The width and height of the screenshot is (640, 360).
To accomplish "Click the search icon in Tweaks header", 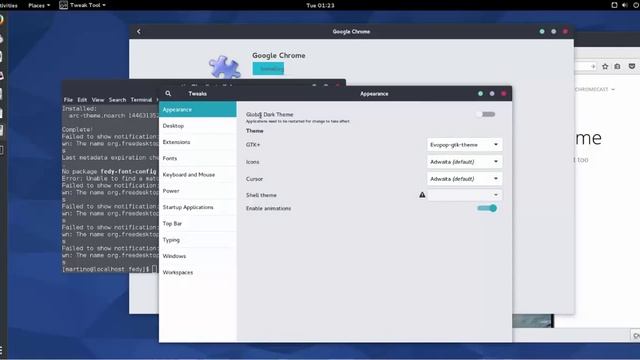I will [x=168, y=93].
